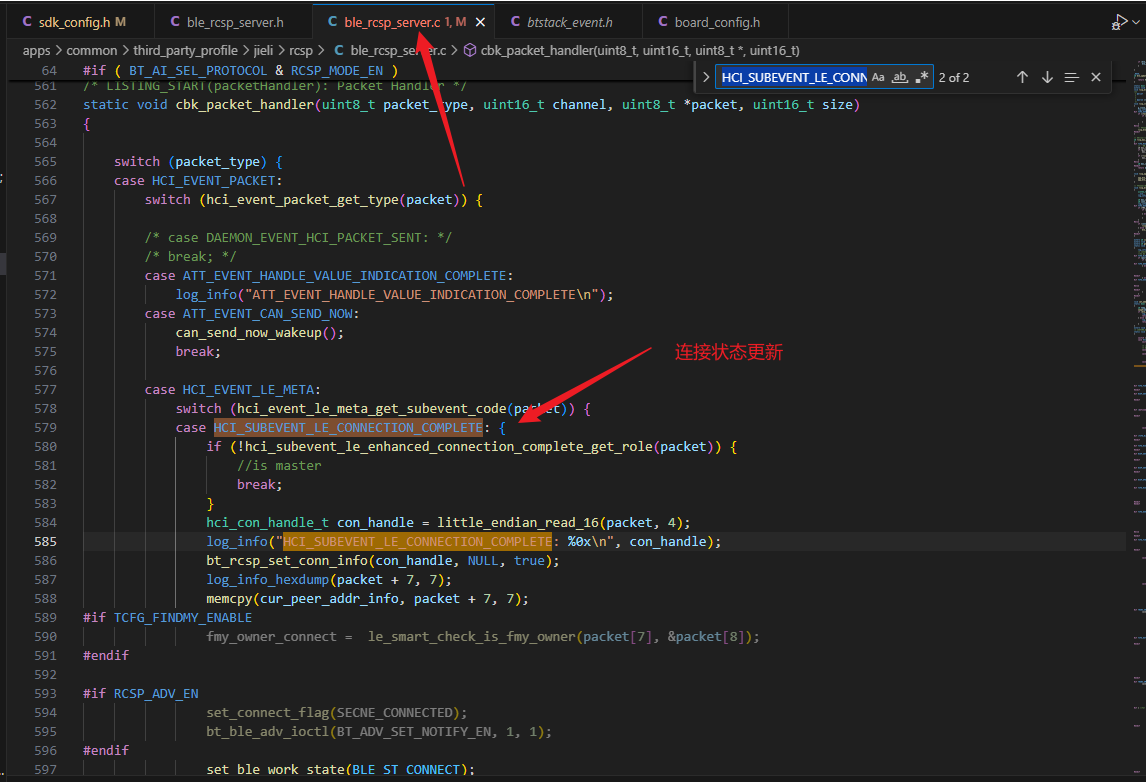Focus the find input containing HCI_SUBEVENT_LE_CONN
This screenshot has width=1146, height=782.
(794, 77)
